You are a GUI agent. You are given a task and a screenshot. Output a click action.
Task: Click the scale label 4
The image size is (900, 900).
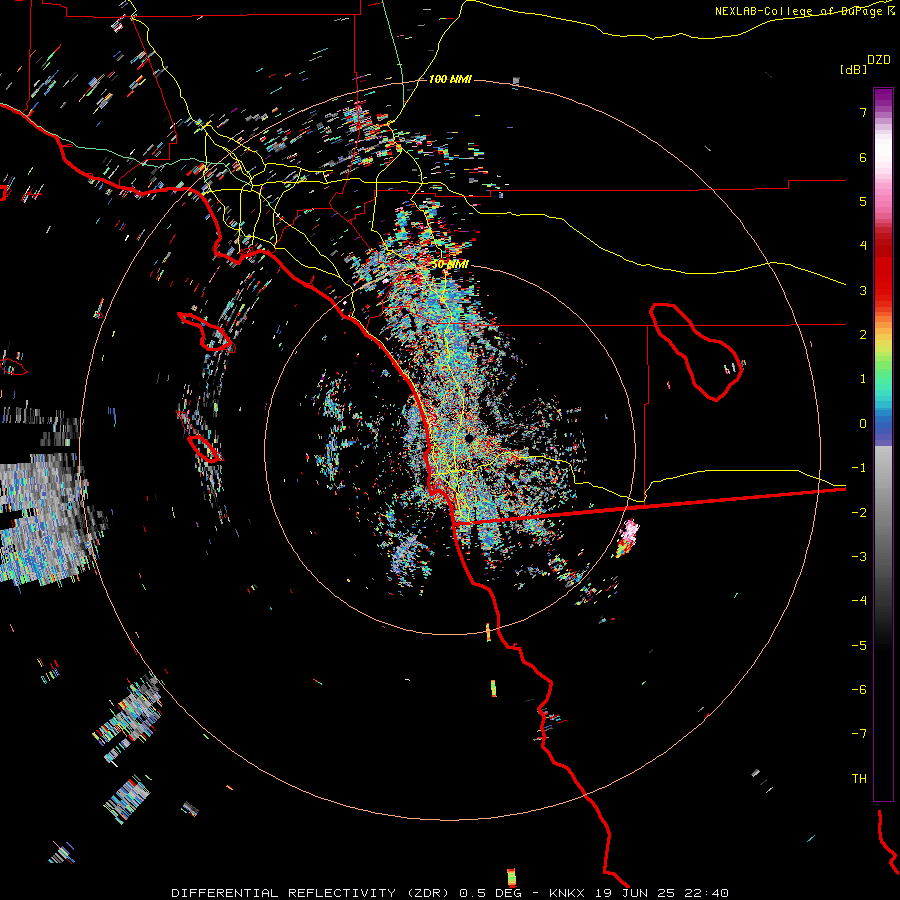pyautogui.click(x=863, y=246)
